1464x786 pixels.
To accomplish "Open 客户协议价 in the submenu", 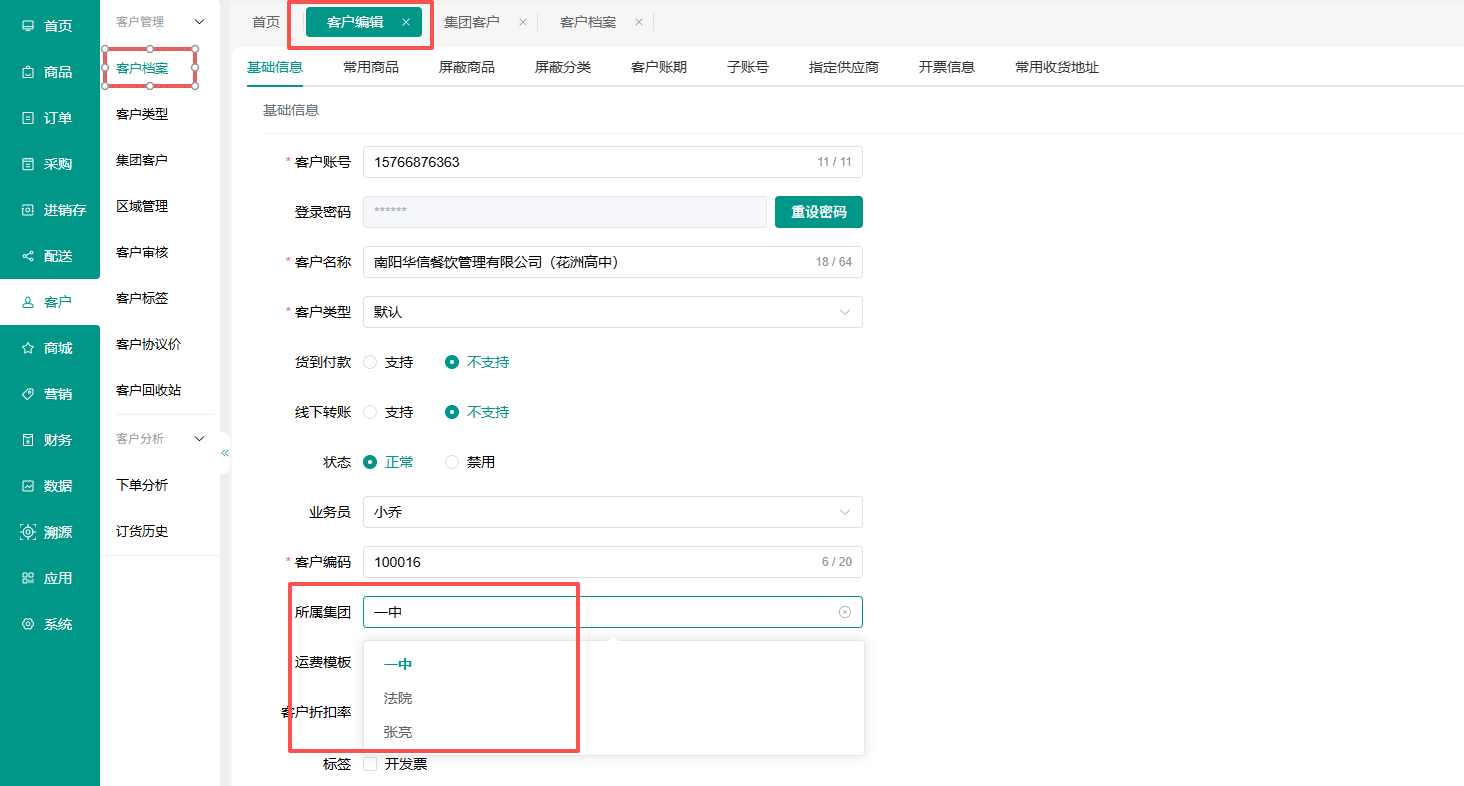I will tap(149, 344).
